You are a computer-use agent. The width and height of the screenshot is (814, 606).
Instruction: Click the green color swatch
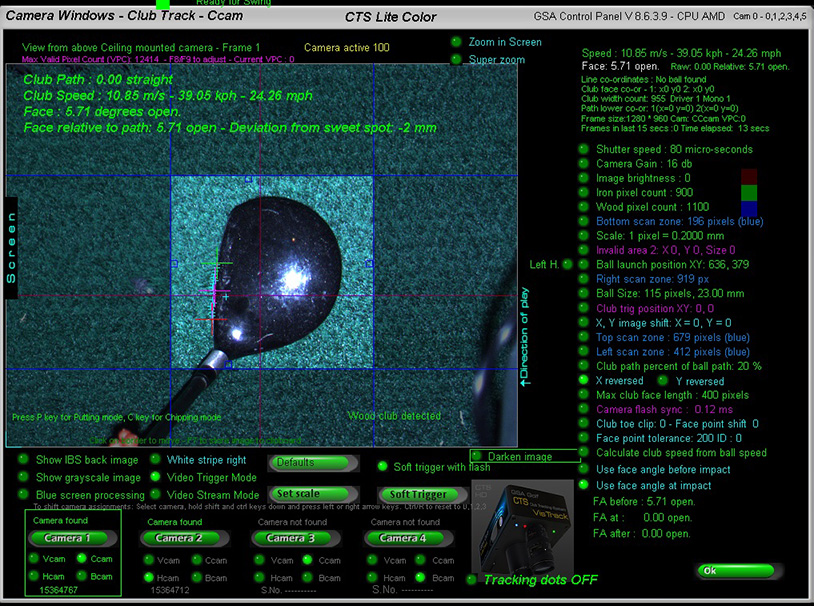point(749,193)
